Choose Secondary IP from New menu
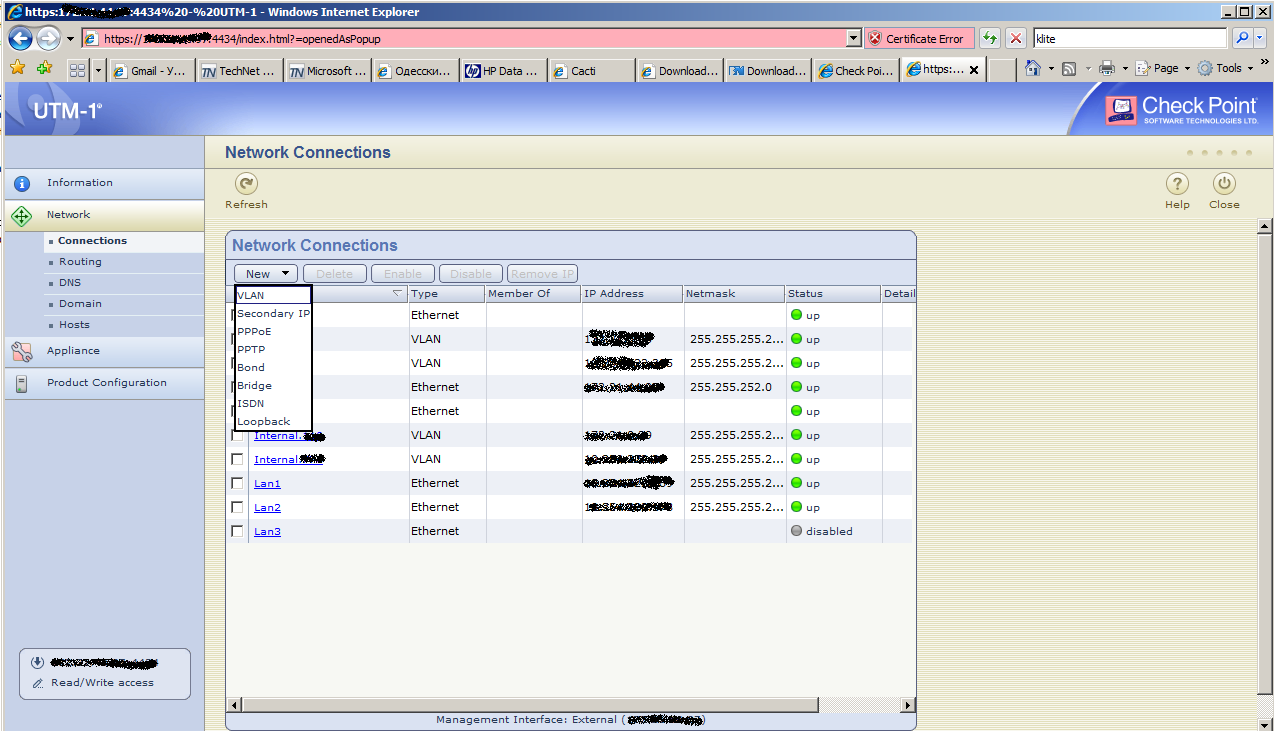Viewport: 1274px width, 731px height. (x=273, y=313)
